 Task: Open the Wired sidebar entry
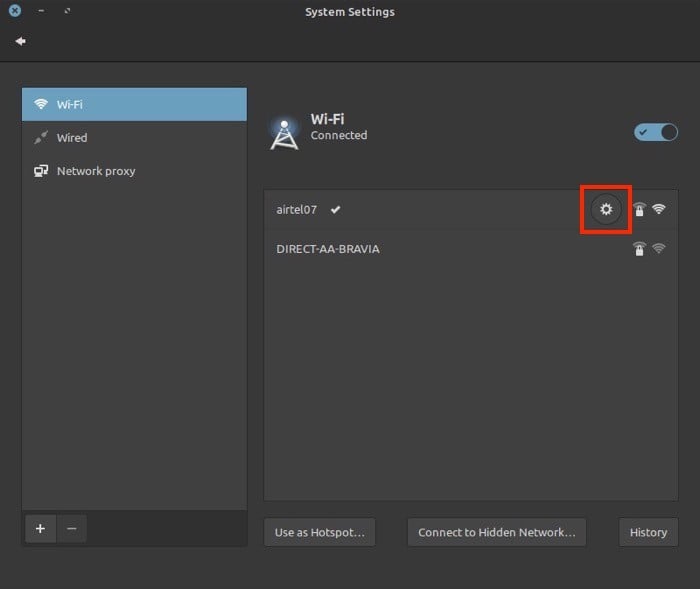[134, 138]
